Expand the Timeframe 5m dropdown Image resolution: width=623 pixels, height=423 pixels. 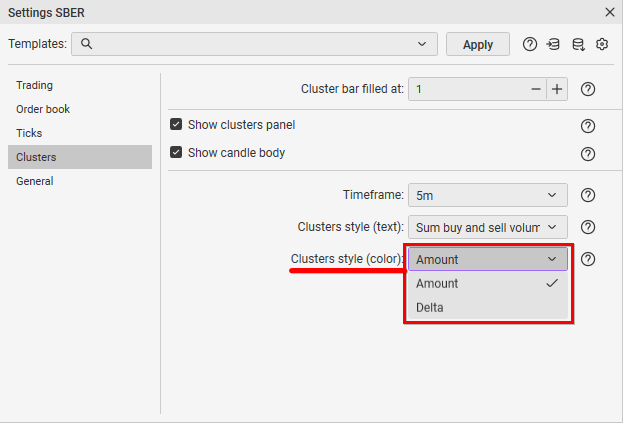(x=487, y=196)
